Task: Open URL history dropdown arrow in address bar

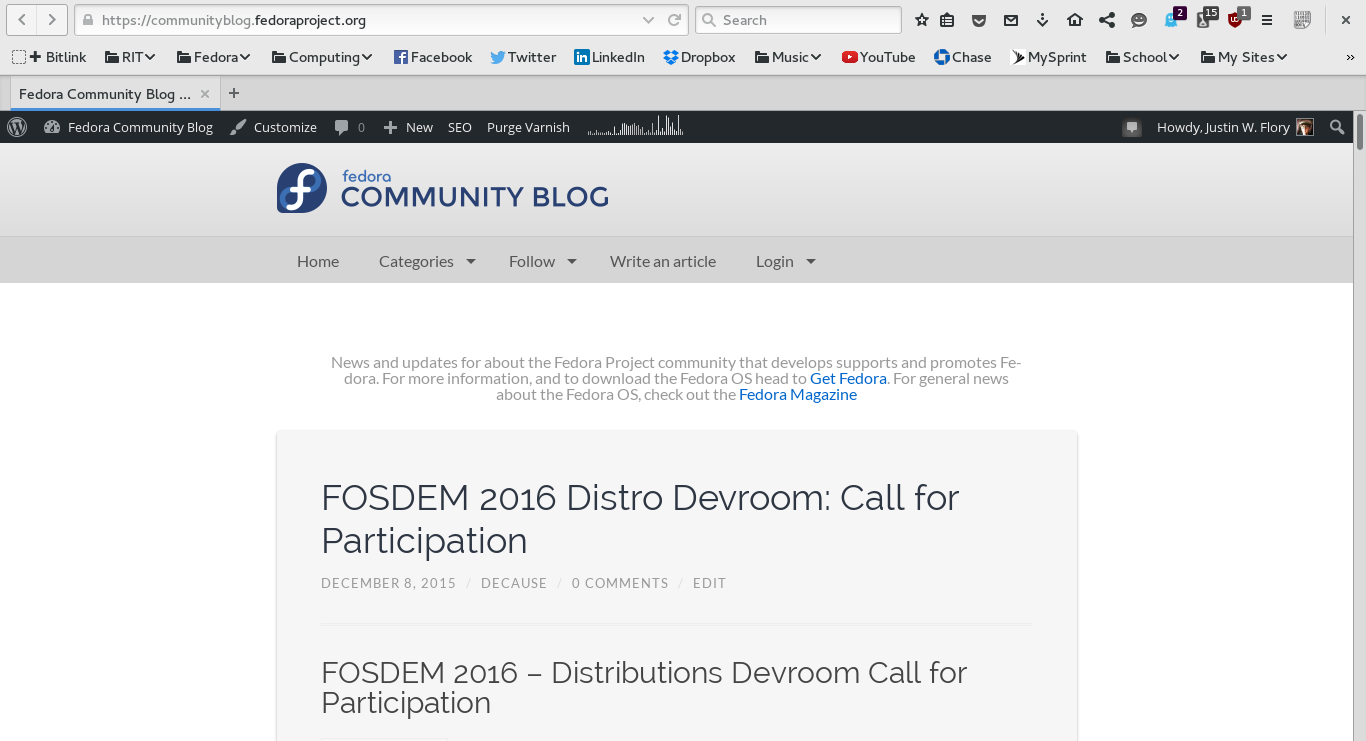Action: coord(648,20)
